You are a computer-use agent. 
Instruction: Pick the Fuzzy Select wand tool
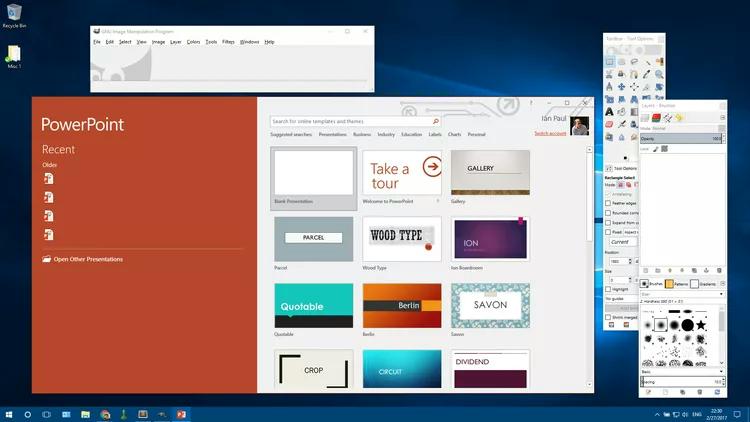point(647,62)
